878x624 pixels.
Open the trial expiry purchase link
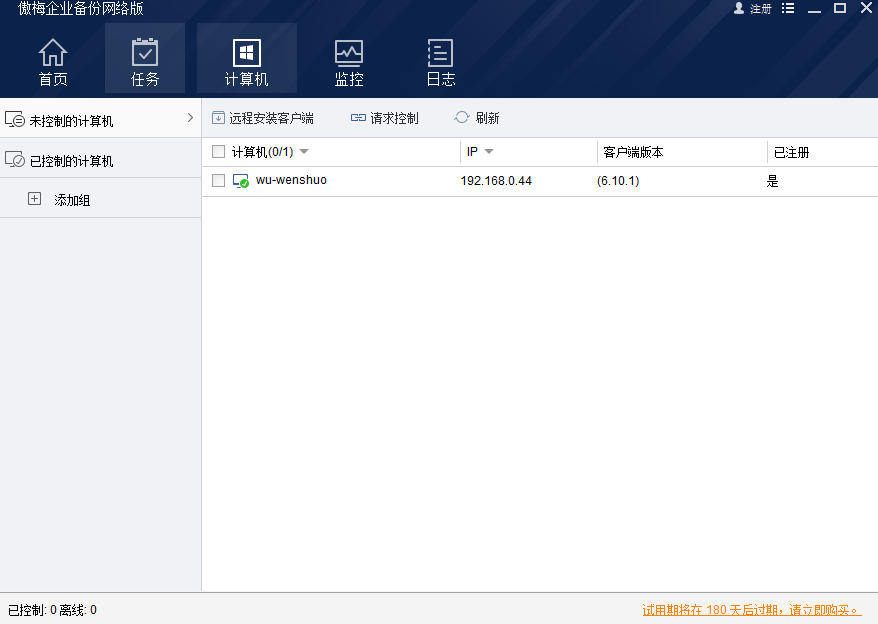coord(751,609)
